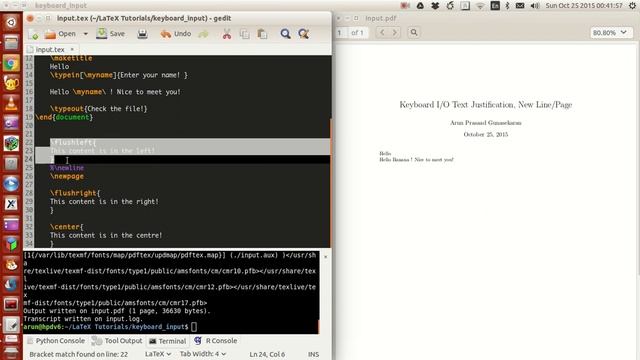Click the INS insert mode indicator

313,354
